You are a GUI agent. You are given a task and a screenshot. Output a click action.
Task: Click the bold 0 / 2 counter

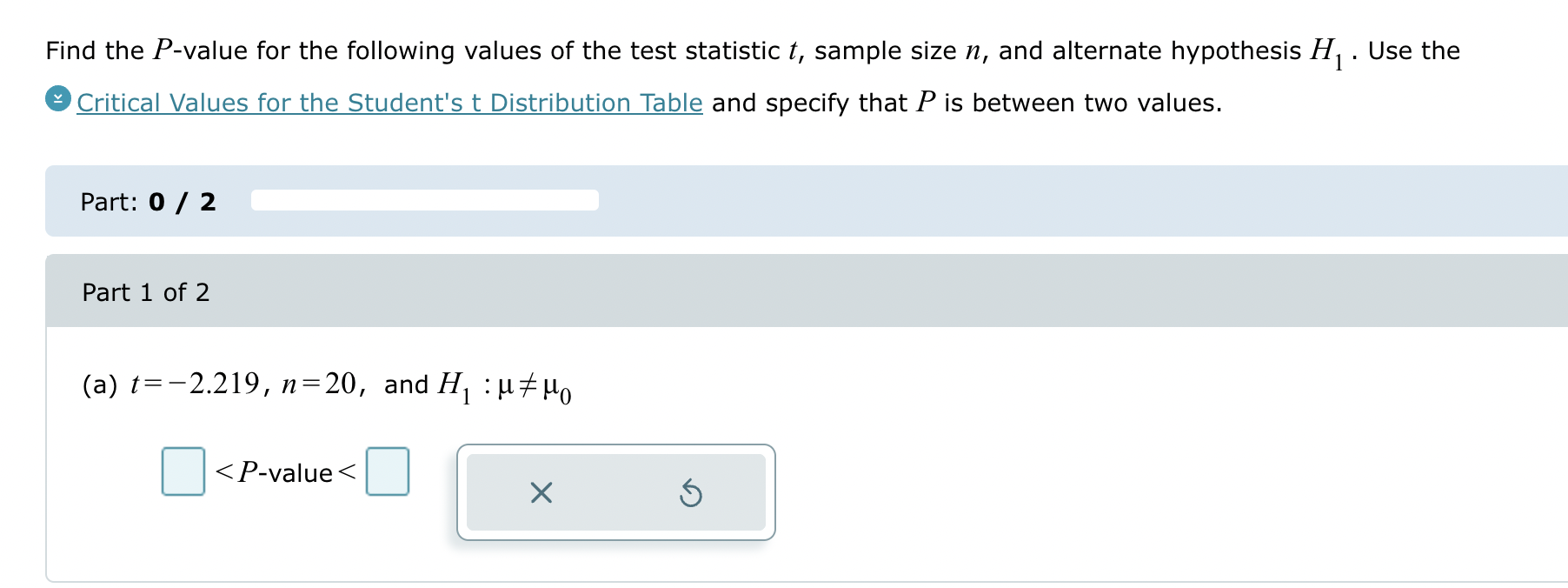183,202
